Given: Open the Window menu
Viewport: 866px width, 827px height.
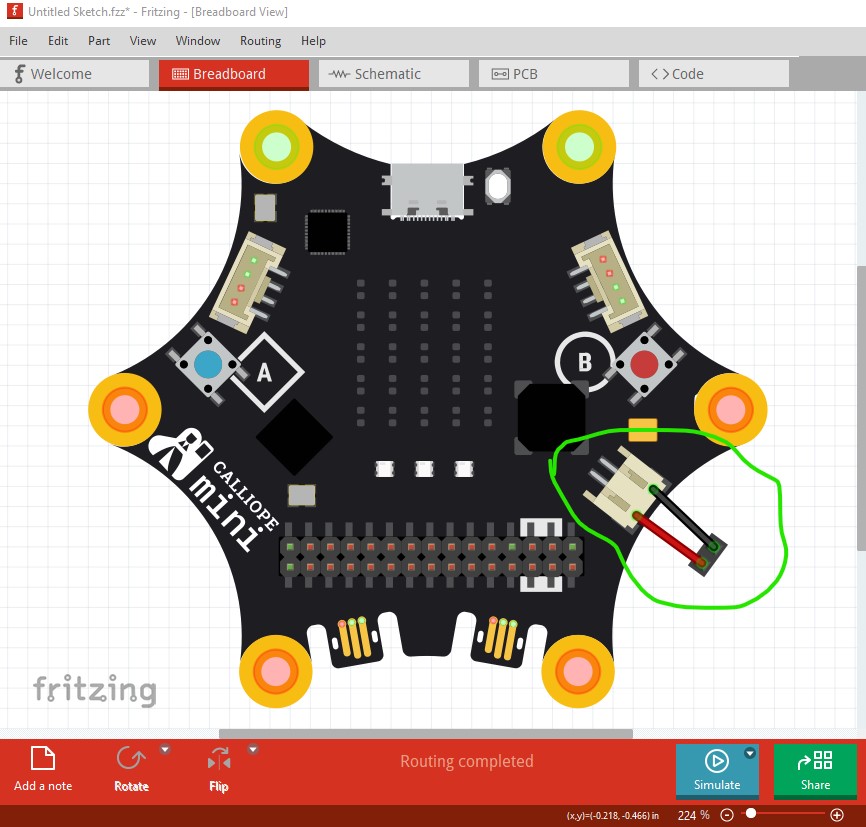Looking at the screenshot, I should [x=198, y=41].
